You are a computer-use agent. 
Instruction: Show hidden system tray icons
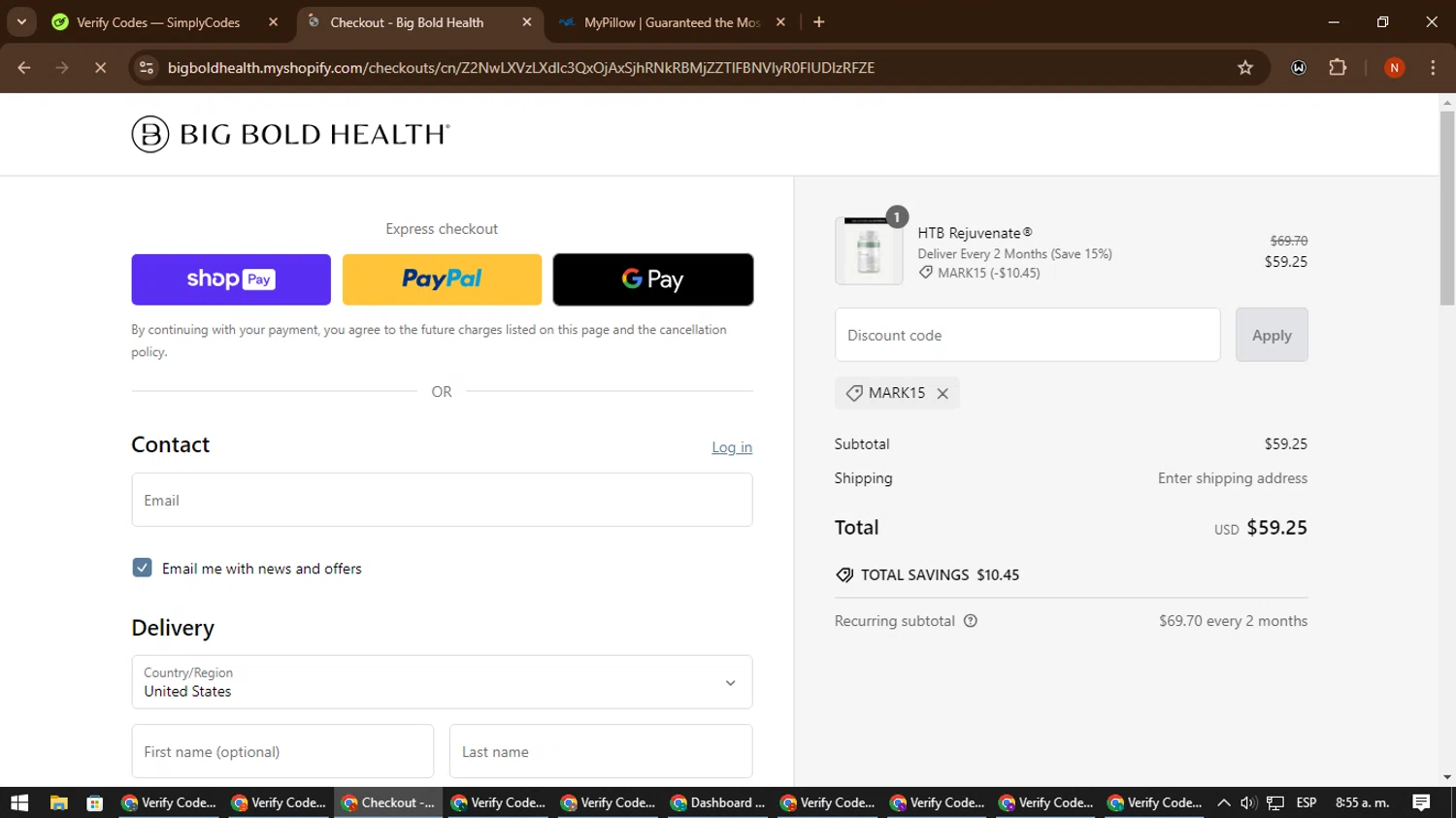pos(1223,802)
